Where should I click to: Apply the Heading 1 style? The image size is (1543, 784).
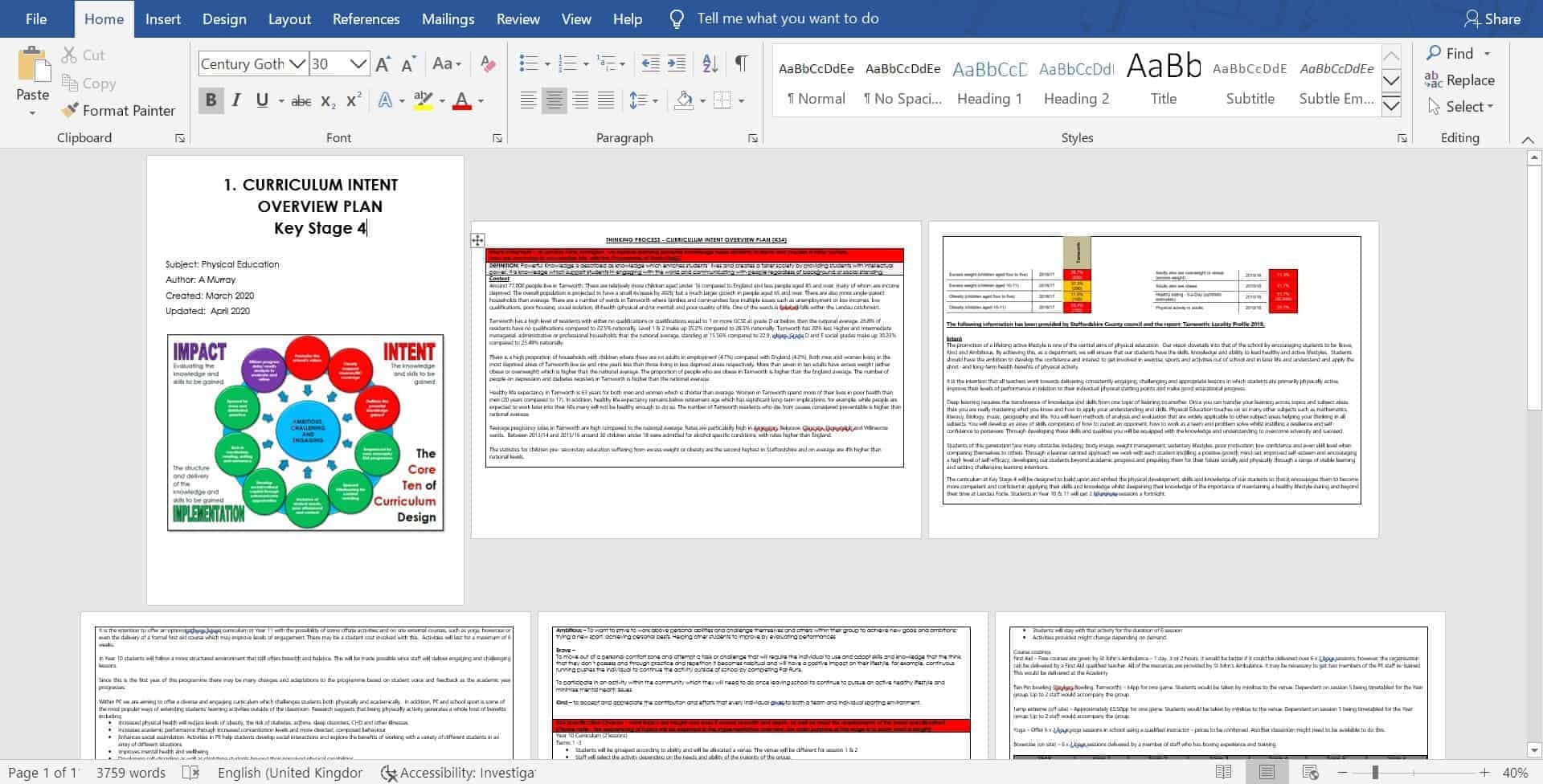[988, 80]
